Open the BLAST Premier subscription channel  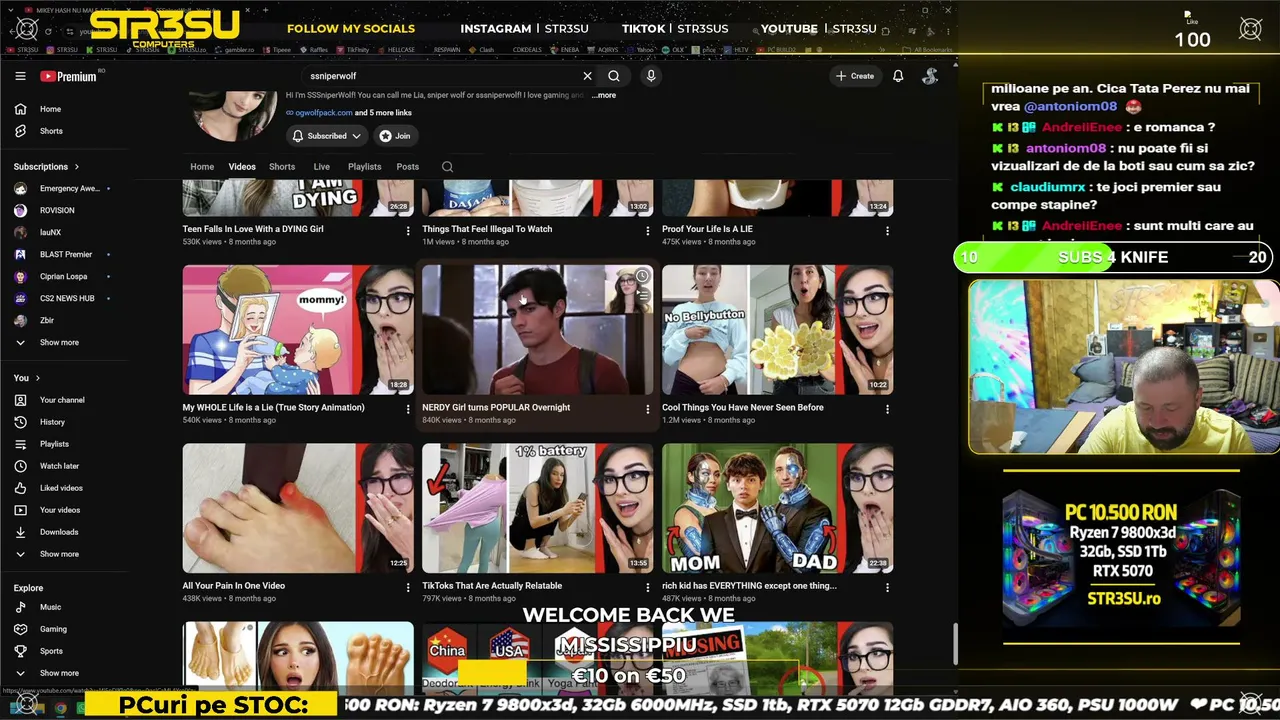64,254
